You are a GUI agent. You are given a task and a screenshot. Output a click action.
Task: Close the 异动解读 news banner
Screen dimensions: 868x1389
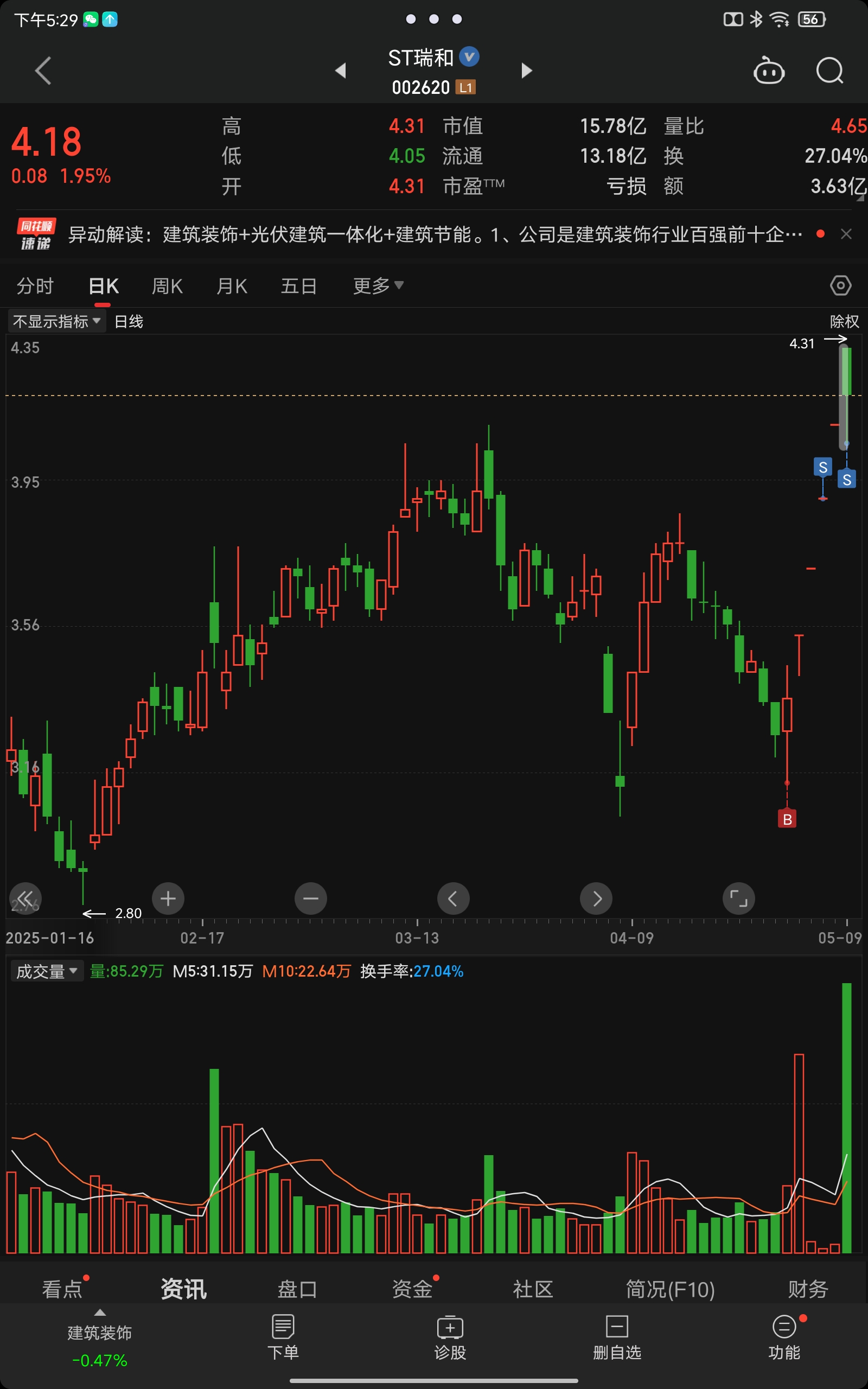(x=846, y=234)
